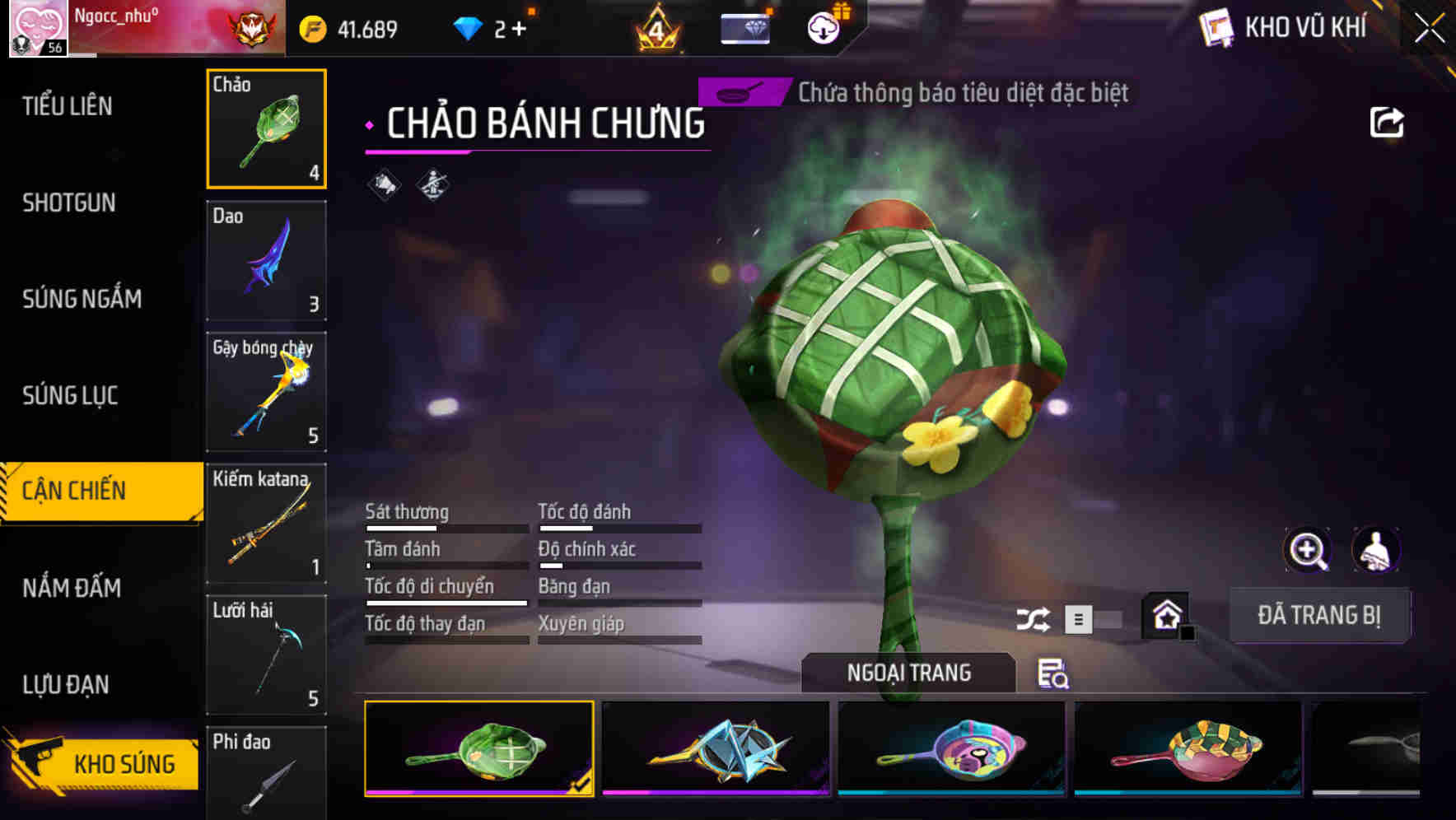Toggle the list switch beside shuffle

coord(1093,619)
